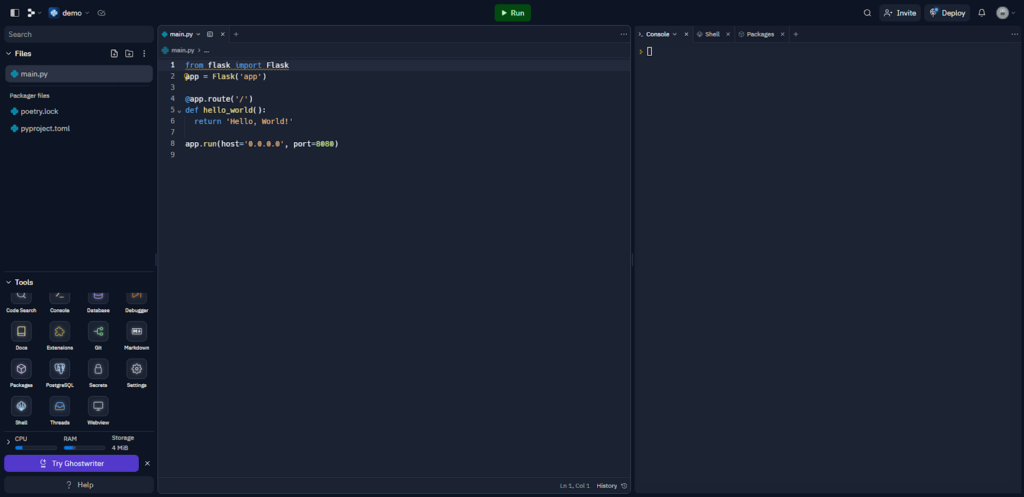Dismiss the Try Ghostwriter banner

(147, 463)
